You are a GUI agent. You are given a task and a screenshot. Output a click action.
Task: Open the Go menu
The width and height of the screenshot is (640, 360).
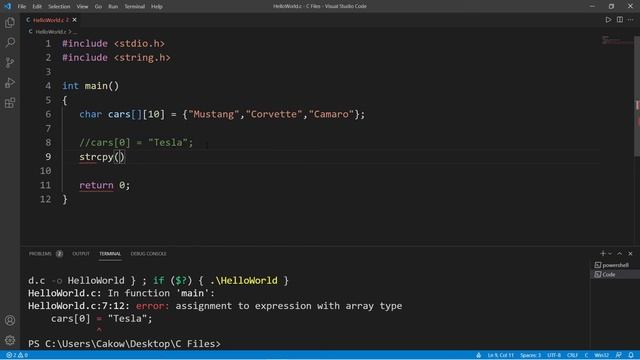[x=98, y=6]
